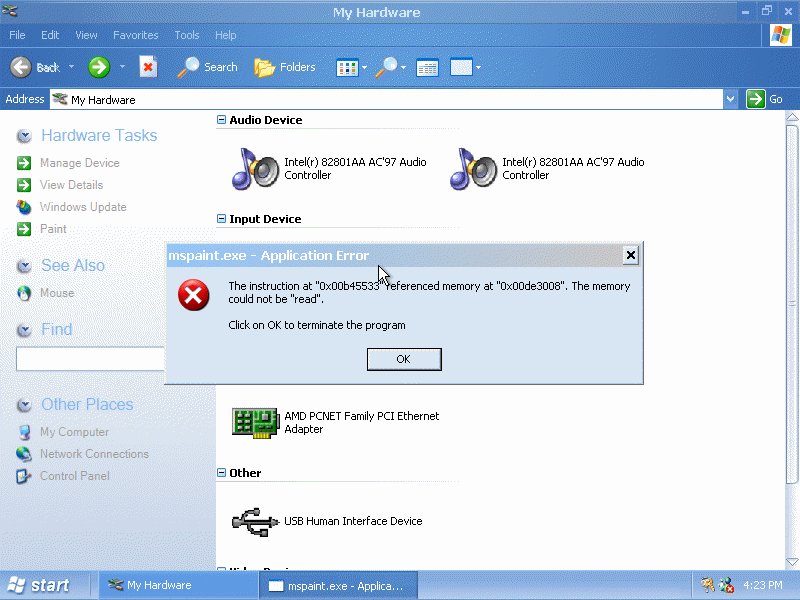
Task: Click the My Computer icon in sidebar
Action: pos(24,432)
